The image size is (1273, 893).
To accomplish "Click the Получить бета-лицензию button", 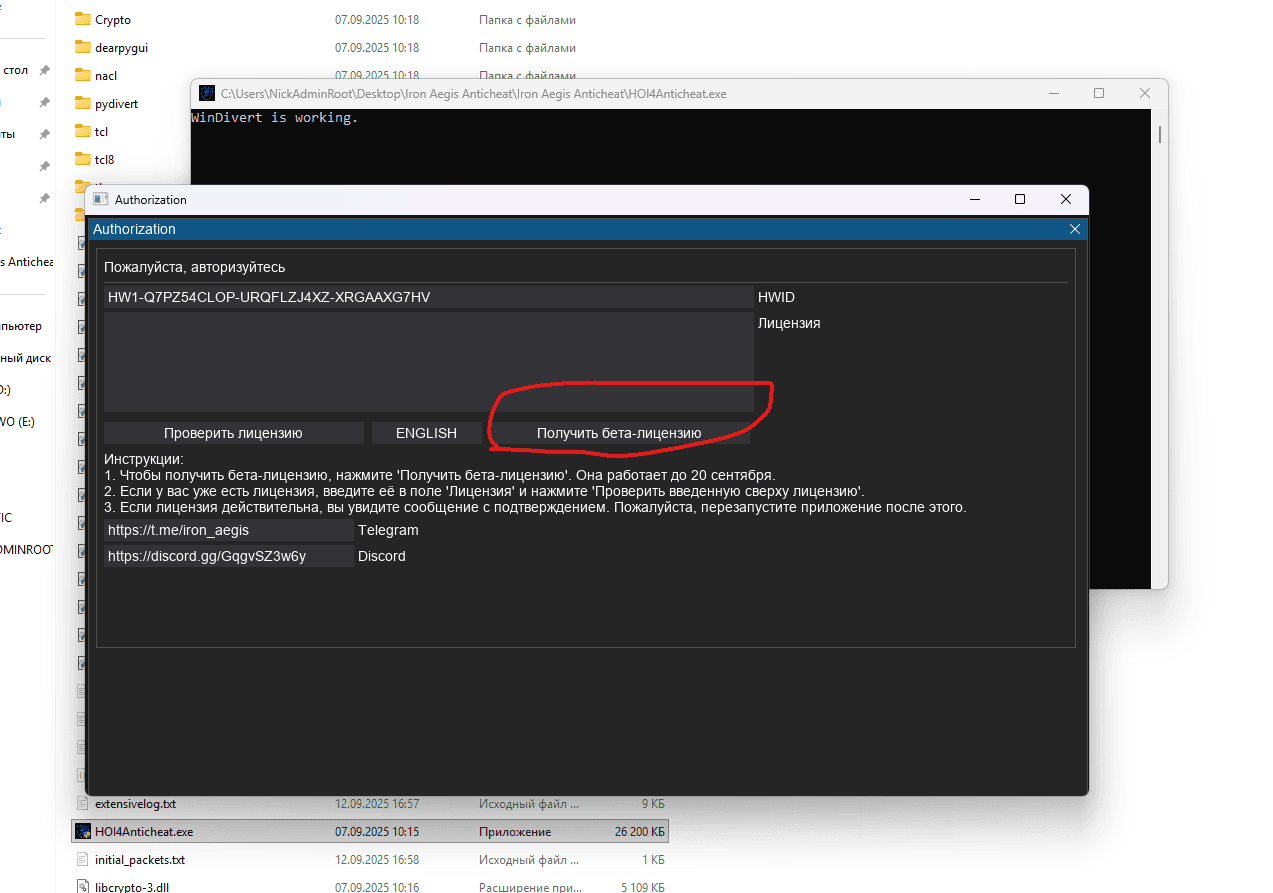I will (620, 432).
